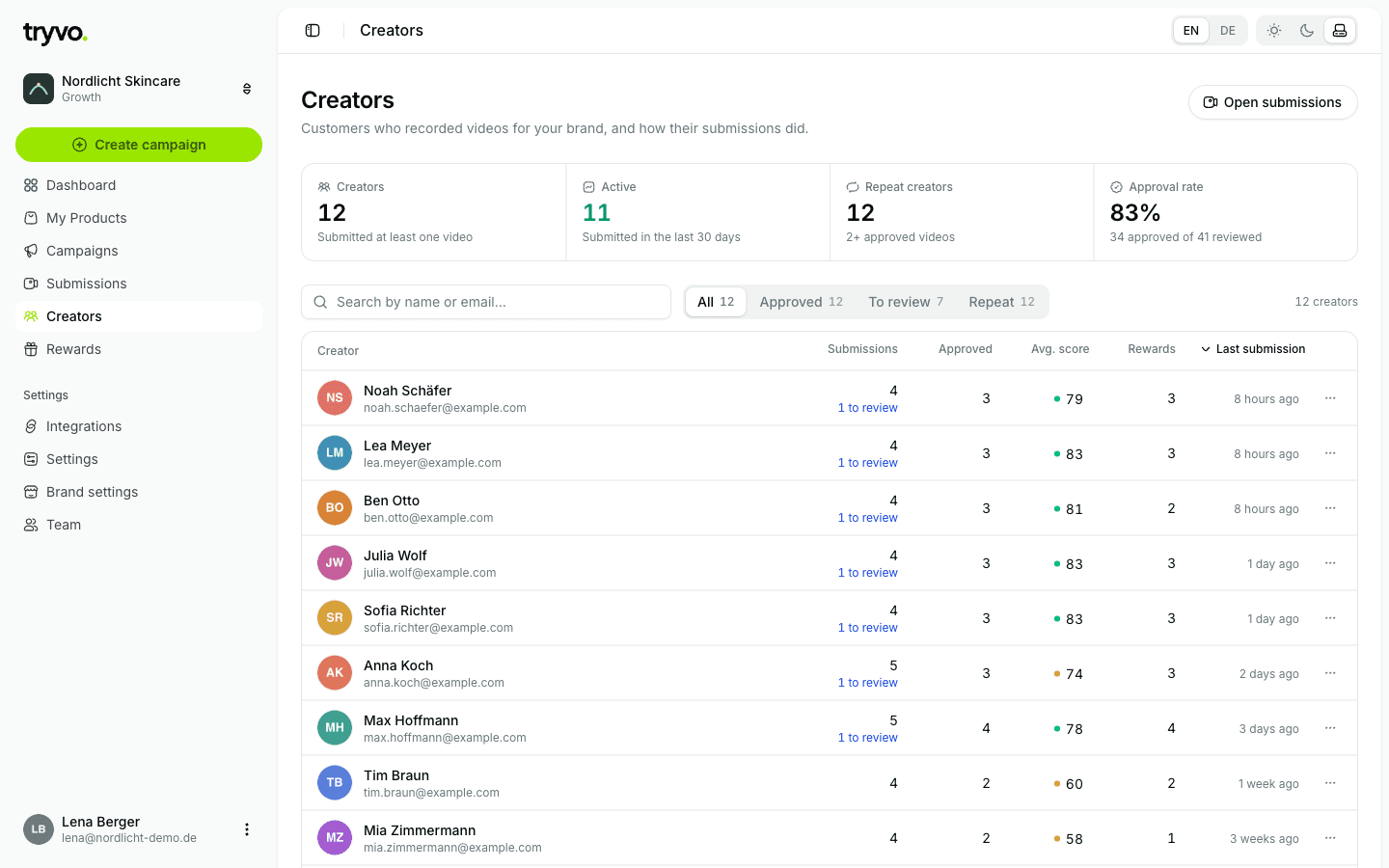This screenshot has width=1389, height=868.
Task: Show the Approved creators tab
Action: click(x=801, y=302)
